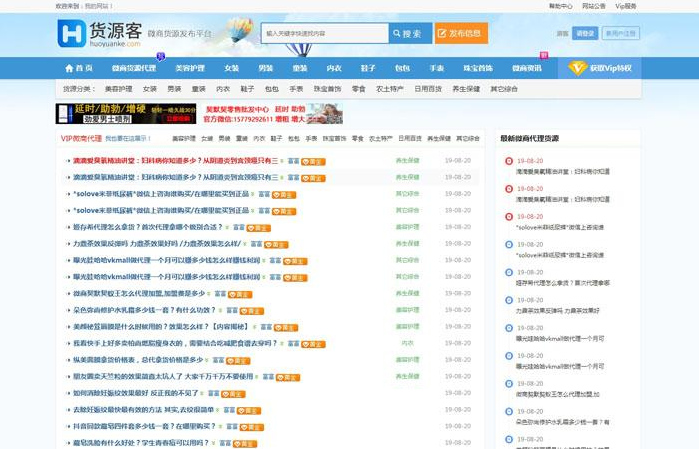Image resolution: width=699 pixels, height=449 pixels.
Task: Open 帮助中心 in the top bar
Action: tap(560, 6)
